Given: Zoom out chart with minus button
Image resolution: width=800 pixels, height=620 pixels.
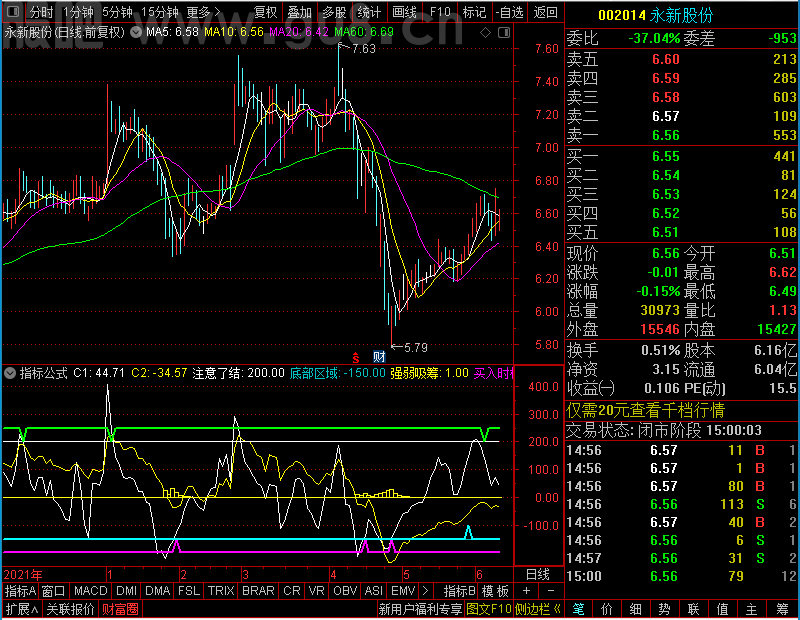Looking at the screenshot, I should tap(551, 591).
